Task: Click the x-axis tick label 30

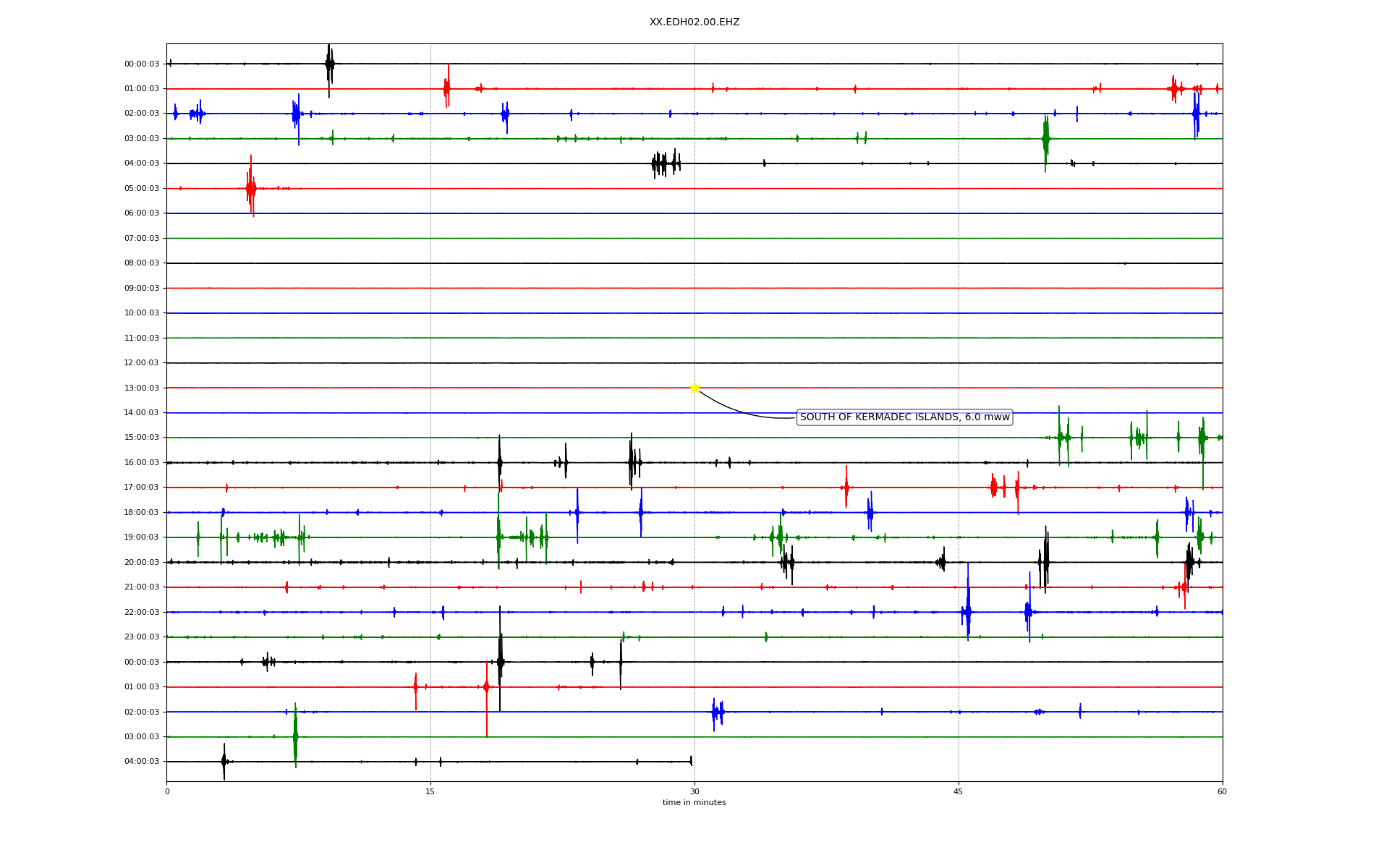Action: pyautogui.click(x=694, y=792)
